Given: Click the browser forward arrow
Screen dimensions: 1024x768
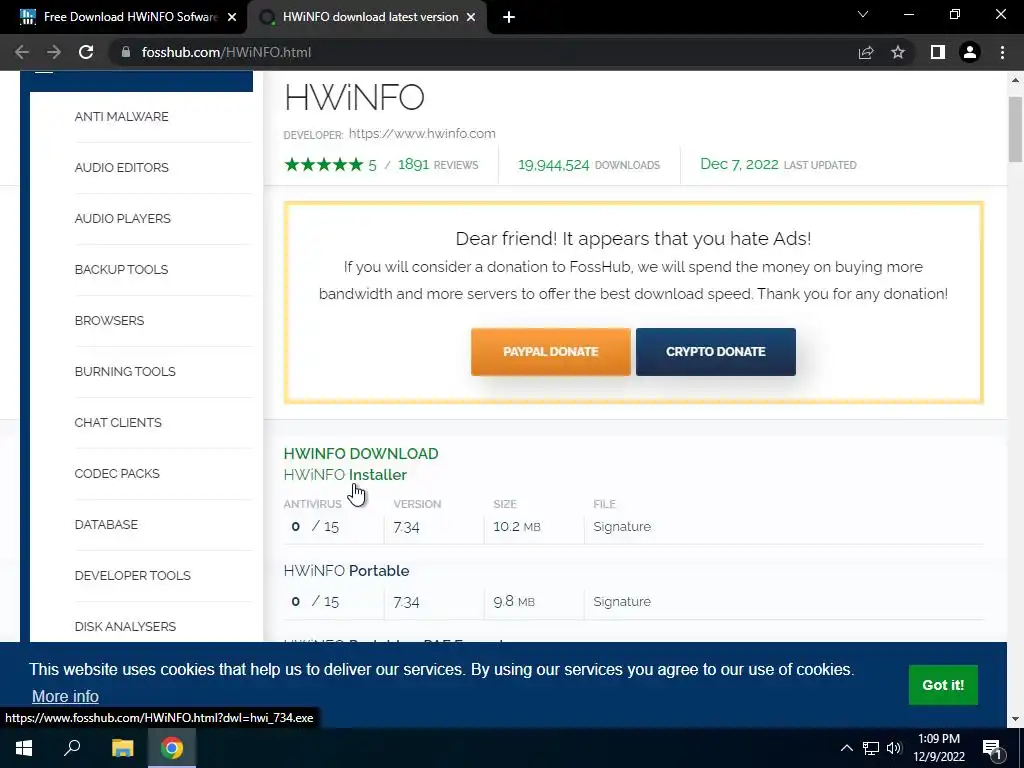Looking at the screenshot, I should click(x=54, y=52).
